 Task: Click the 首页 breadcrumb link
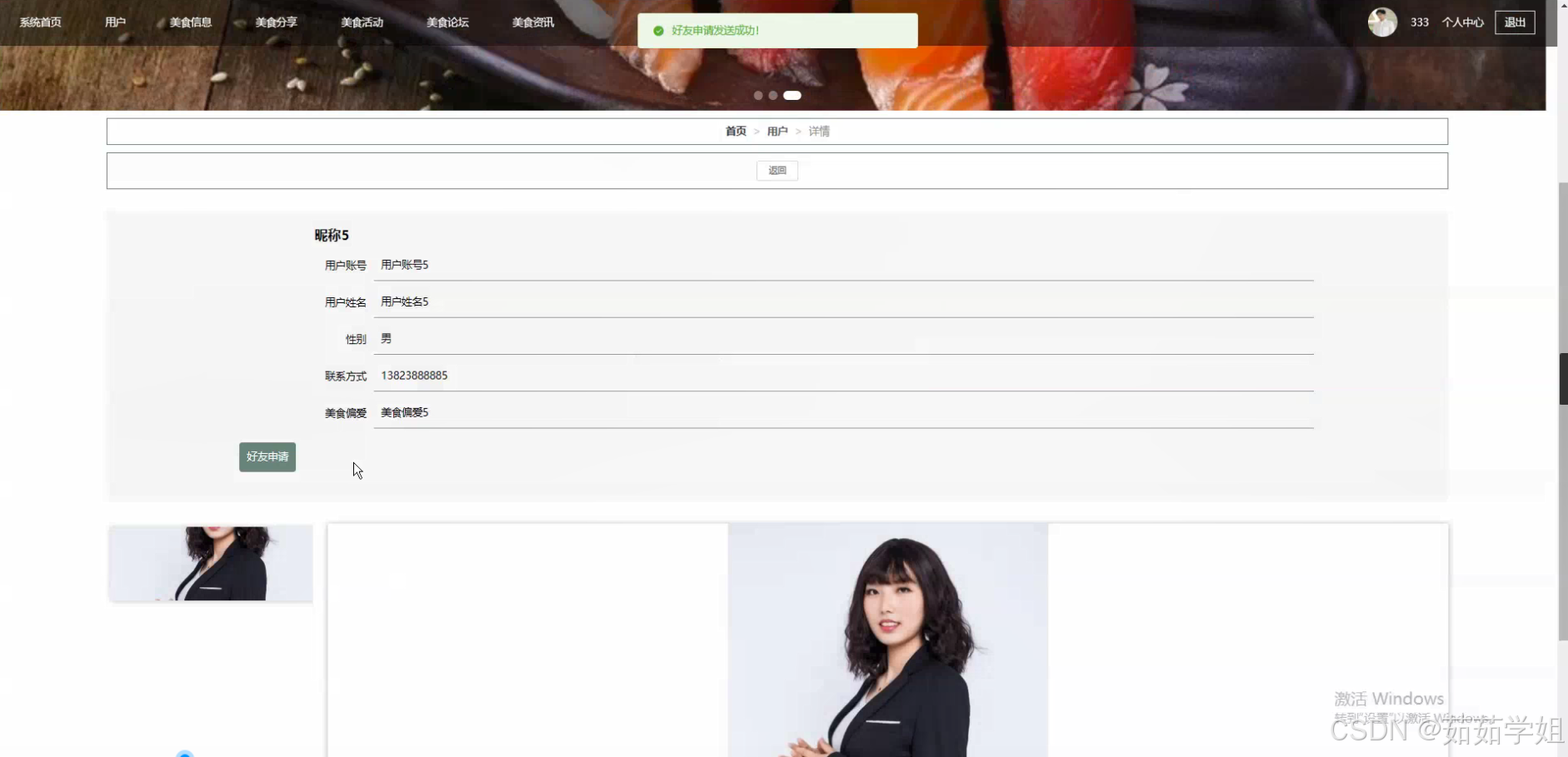pos(736,132)
